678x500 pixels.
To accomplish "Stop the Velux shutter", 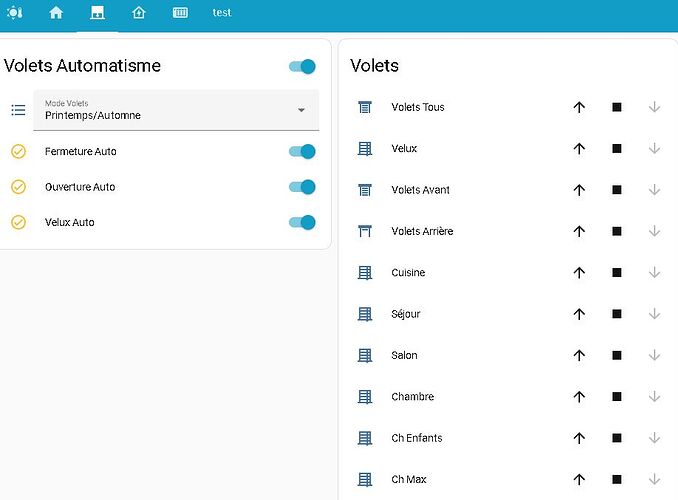I will click(617, 149).
